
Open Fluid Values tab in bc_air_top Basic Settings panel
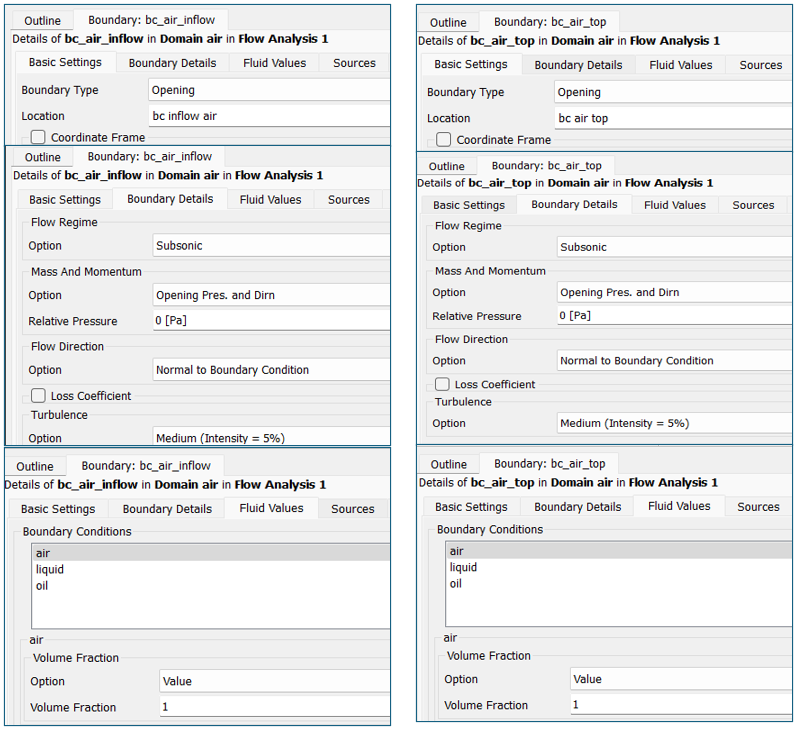tap(681, 65)
